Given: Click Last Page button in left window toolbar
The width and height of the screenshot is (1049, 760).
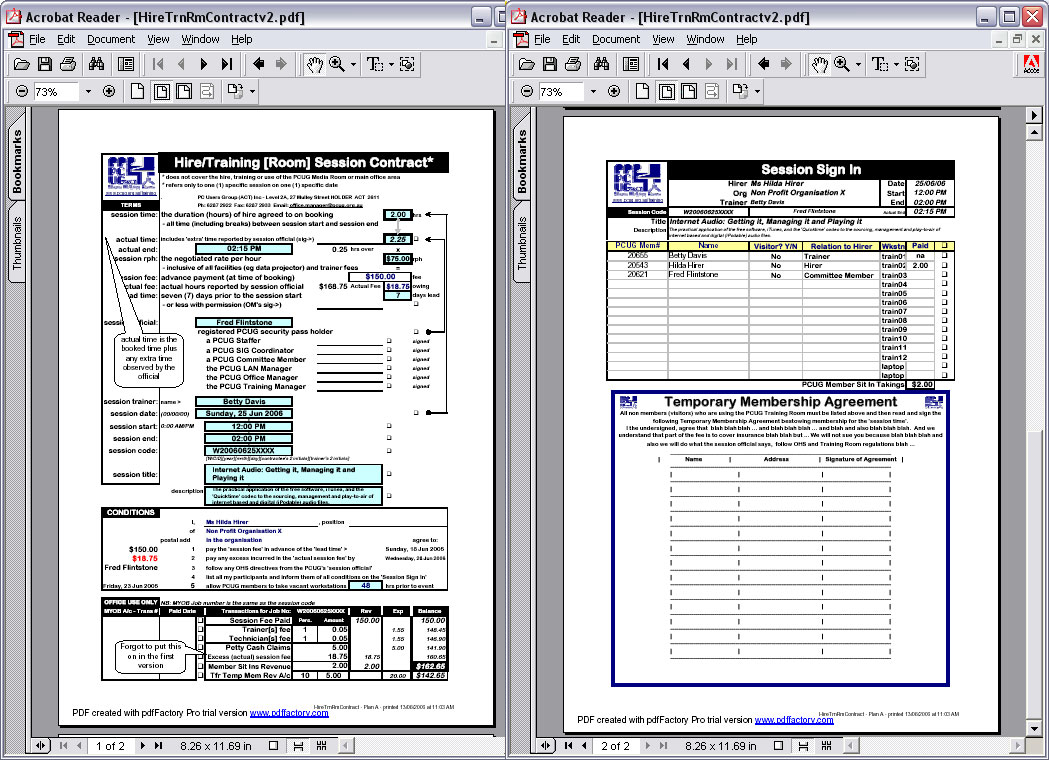Looking at the screenshot, I should click(227, 64).
